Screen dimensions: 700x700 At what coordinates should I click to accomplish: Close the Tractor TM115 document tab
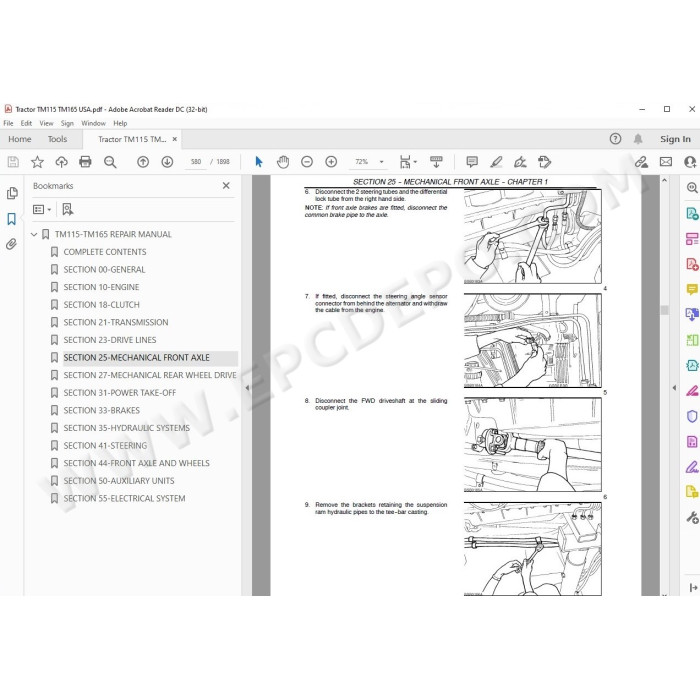click(175, 139)
